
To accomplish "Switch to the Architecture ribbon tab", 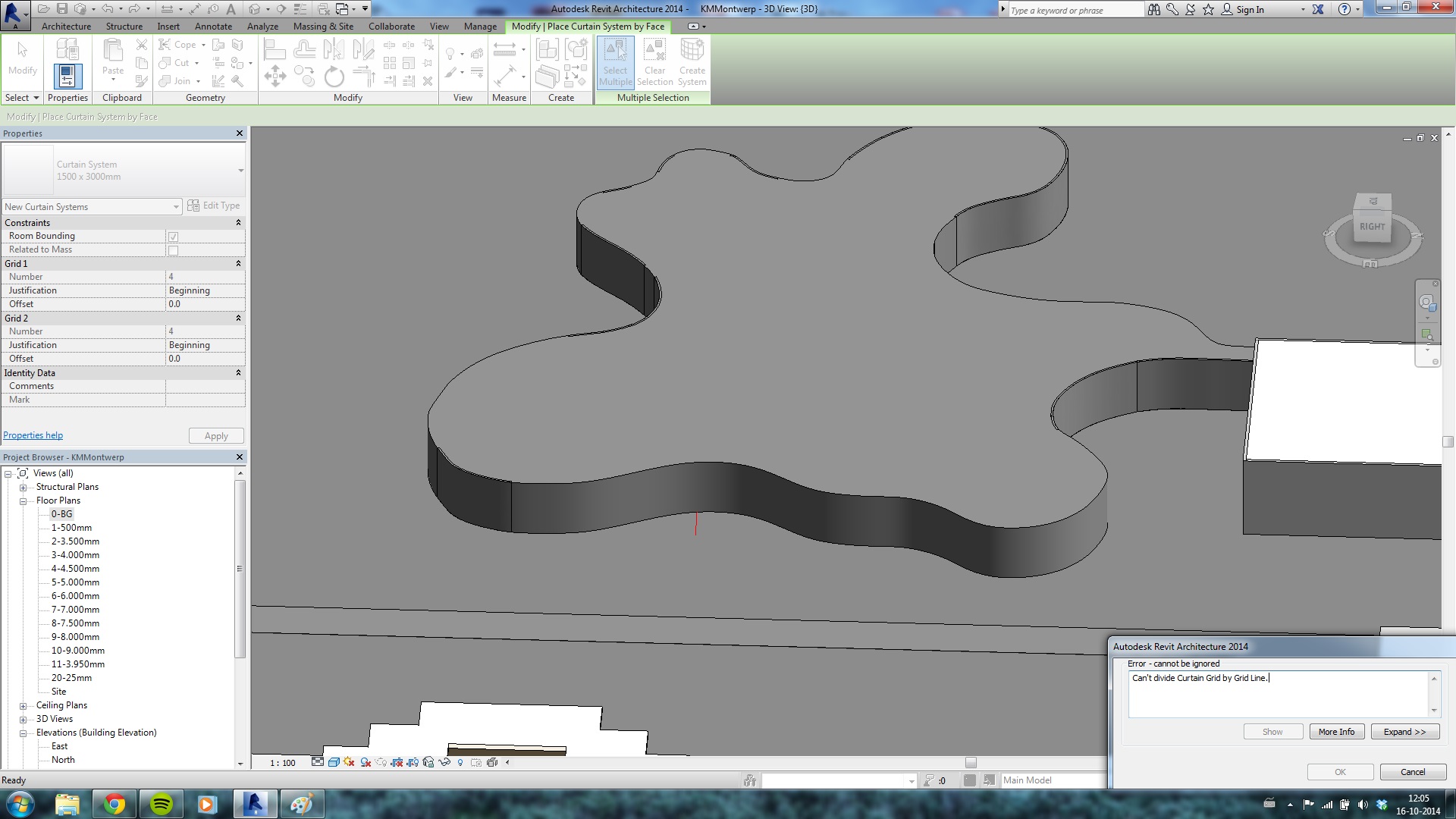I will pos(66,27).
